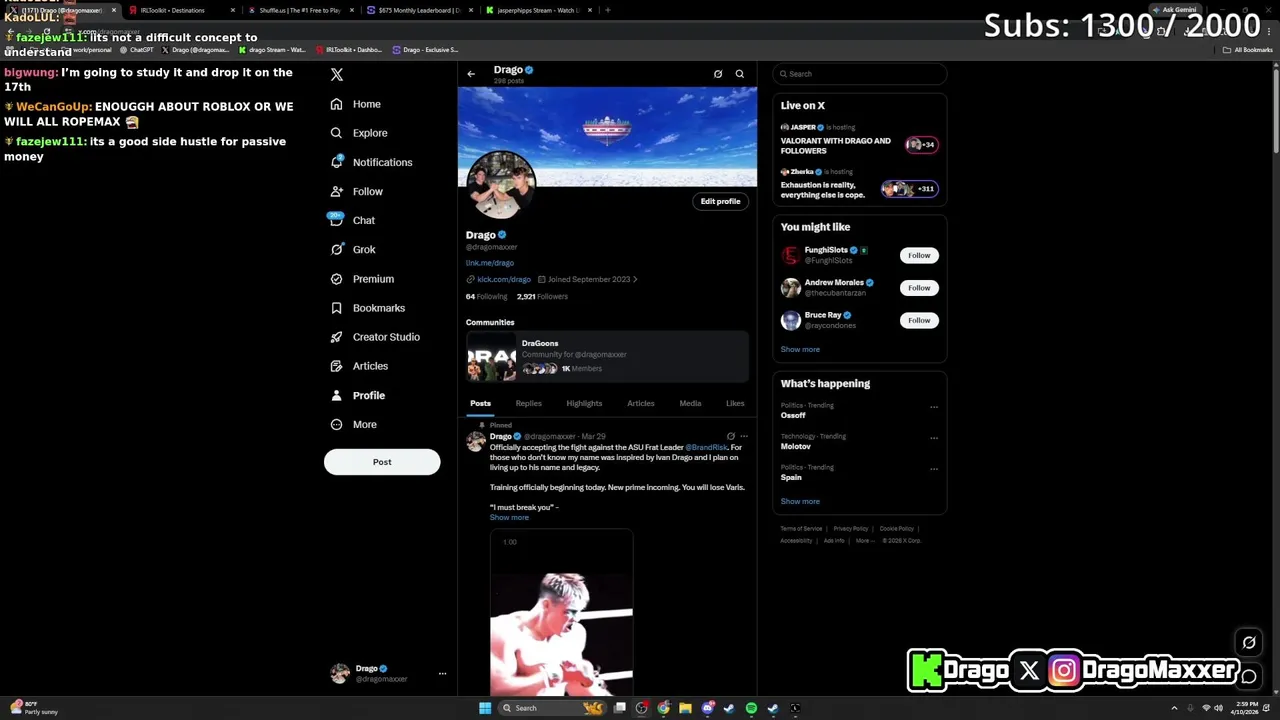The width and height of the screenshot is (1280, 720).
Task: Click the Post button
Action: pos(382,462)
